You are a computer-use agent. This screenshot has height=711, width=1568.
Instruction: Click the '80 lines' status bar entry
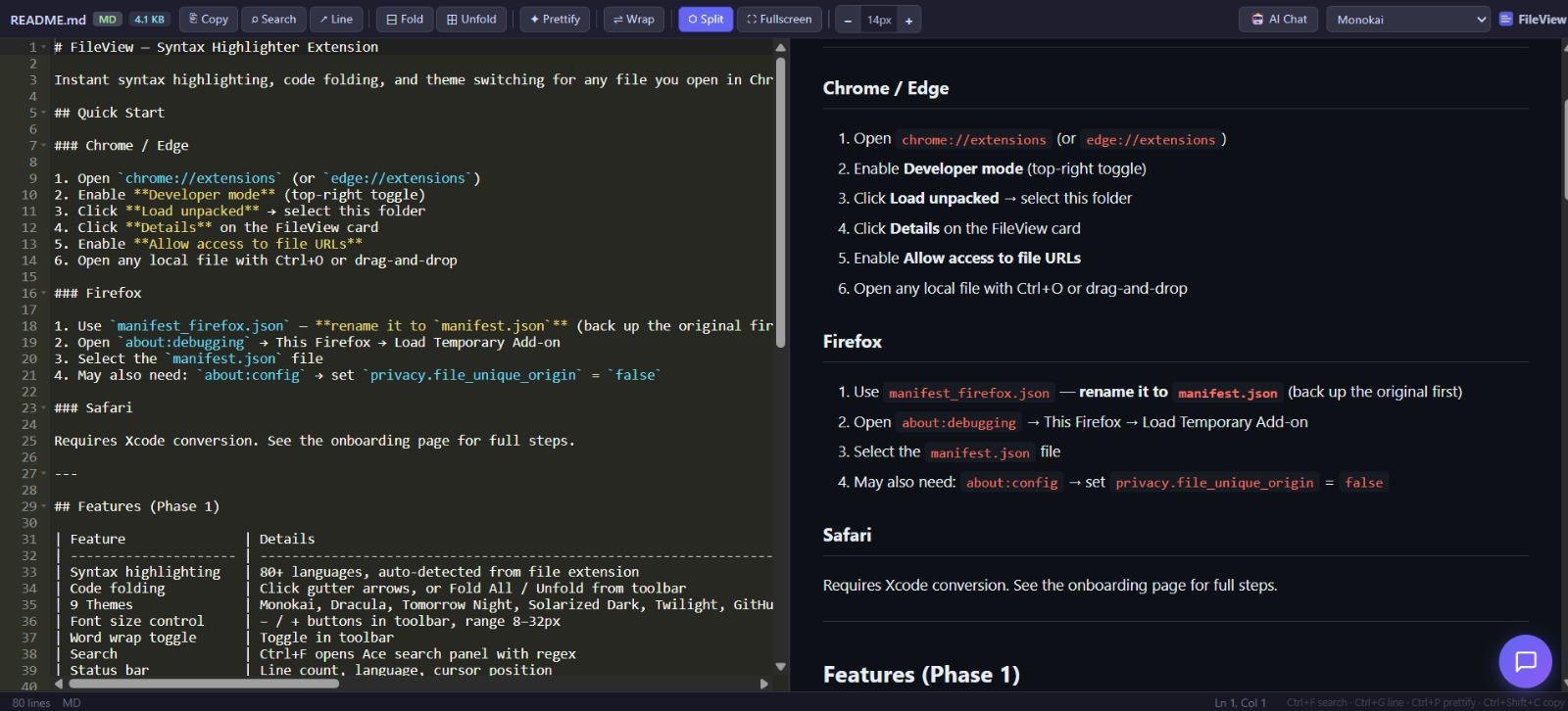click(31, 703)
